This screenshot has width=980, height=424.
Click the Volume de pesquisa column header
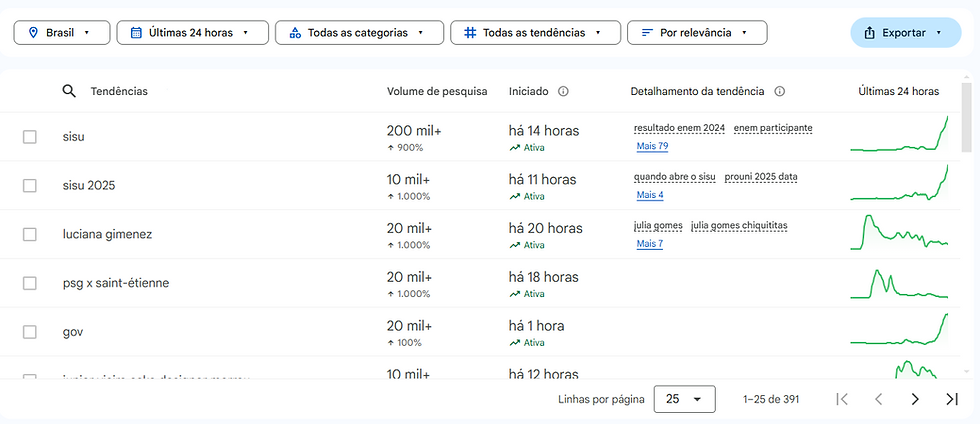tap(437, 91)
